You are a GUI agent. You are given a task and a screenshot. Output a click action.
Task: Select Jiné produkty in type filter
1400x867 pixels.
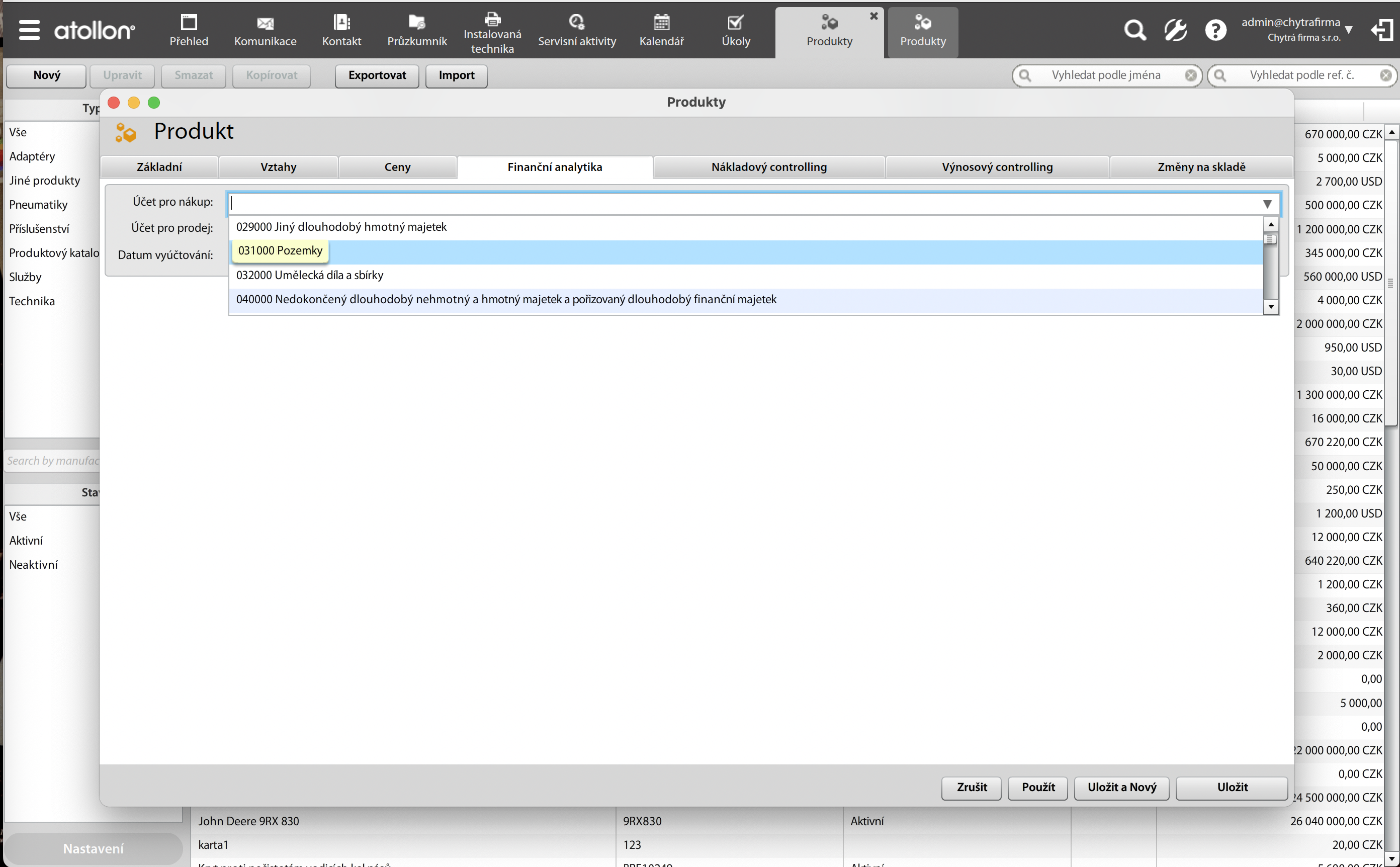[52, 181]
